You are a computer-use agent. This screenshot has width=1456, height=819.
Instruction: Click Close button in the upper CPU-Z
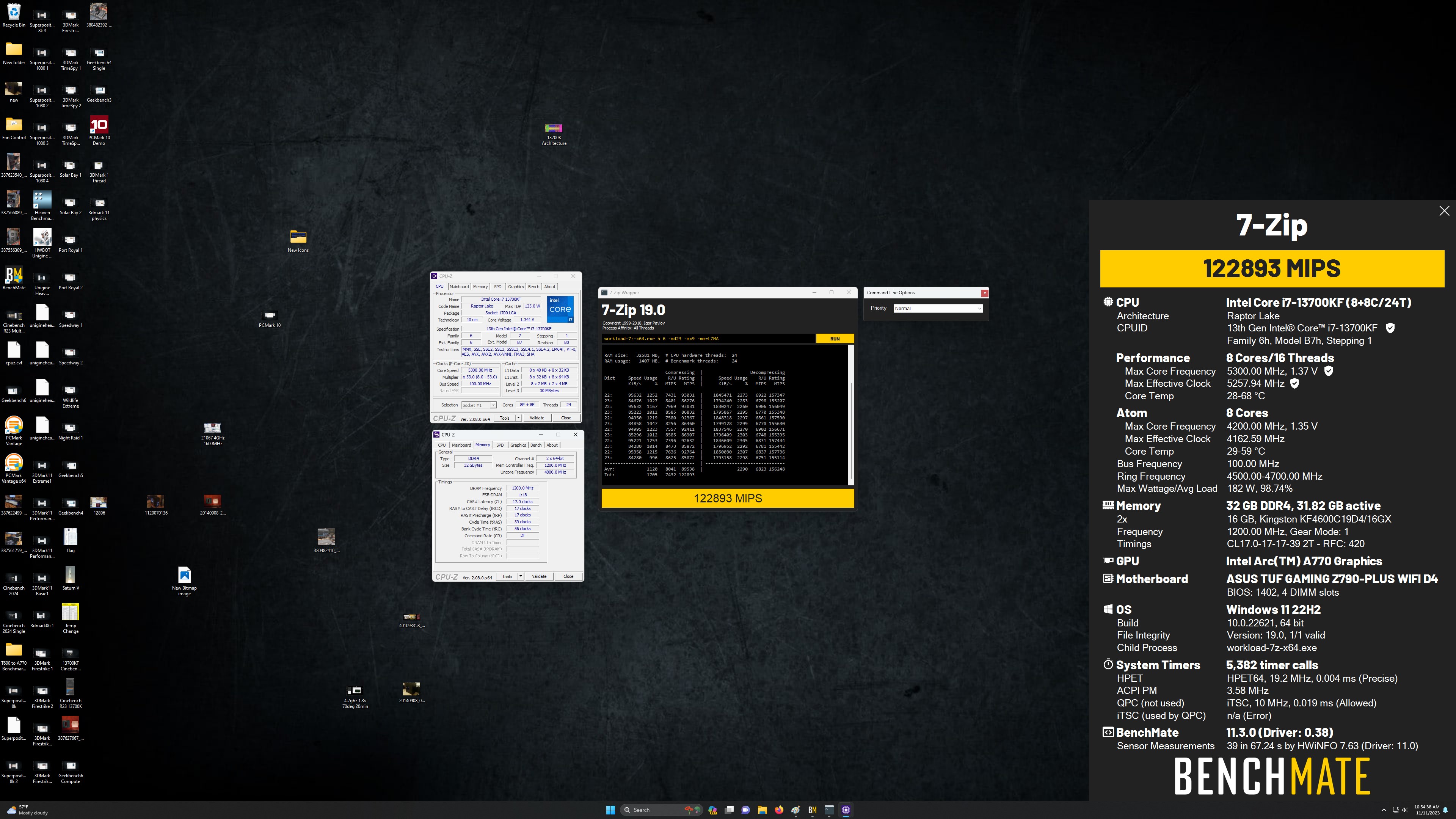(x=566, y=418)
